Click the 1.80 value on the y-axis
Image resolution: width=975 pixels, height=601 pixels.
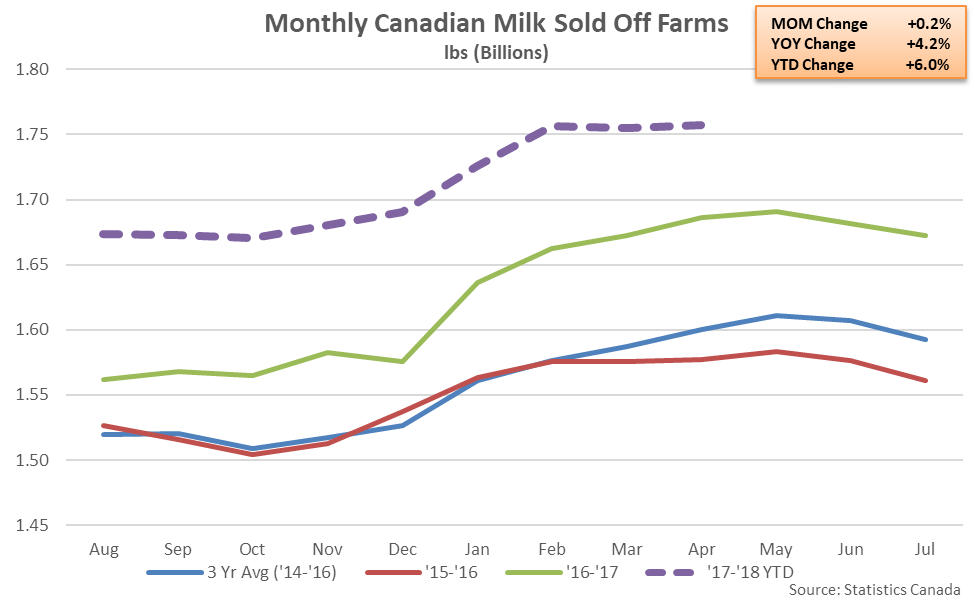click(x=34, y=70)
